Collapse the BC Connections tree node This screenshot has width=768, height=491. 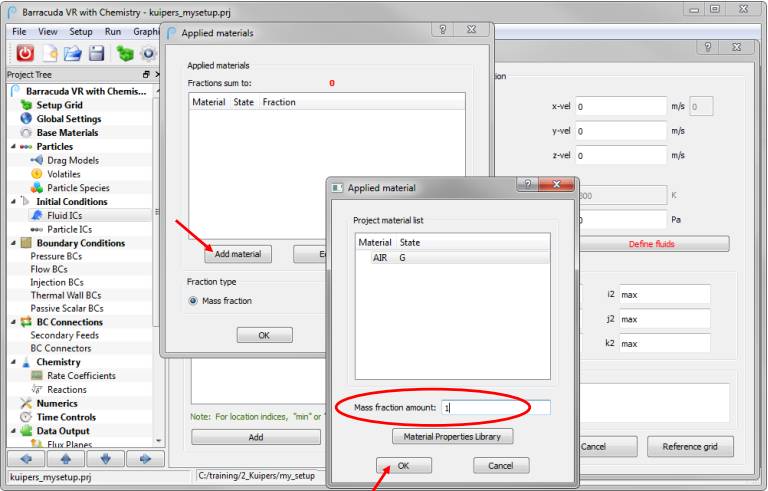(x=13, y=322)
